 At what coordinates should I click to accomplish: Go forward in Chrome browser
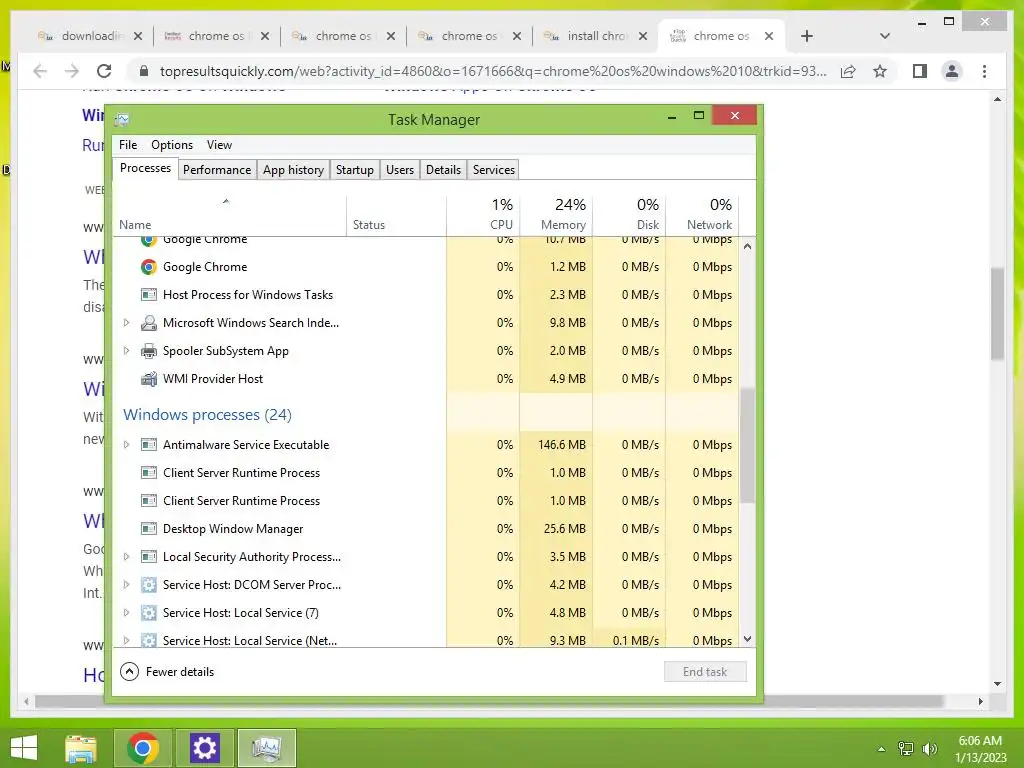point(72,71)
